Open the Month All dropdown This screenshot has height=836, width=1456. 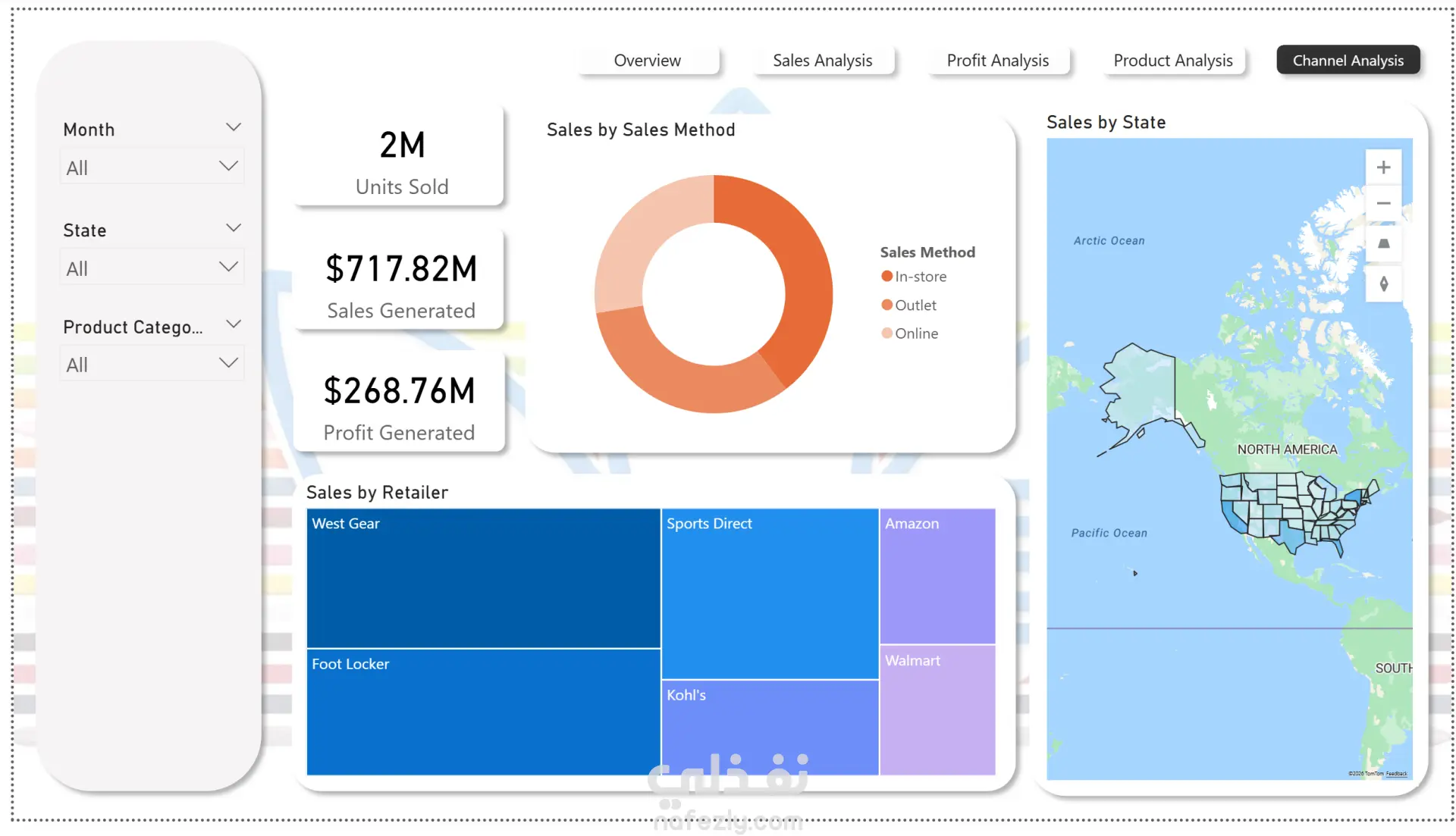click(152, 167)
